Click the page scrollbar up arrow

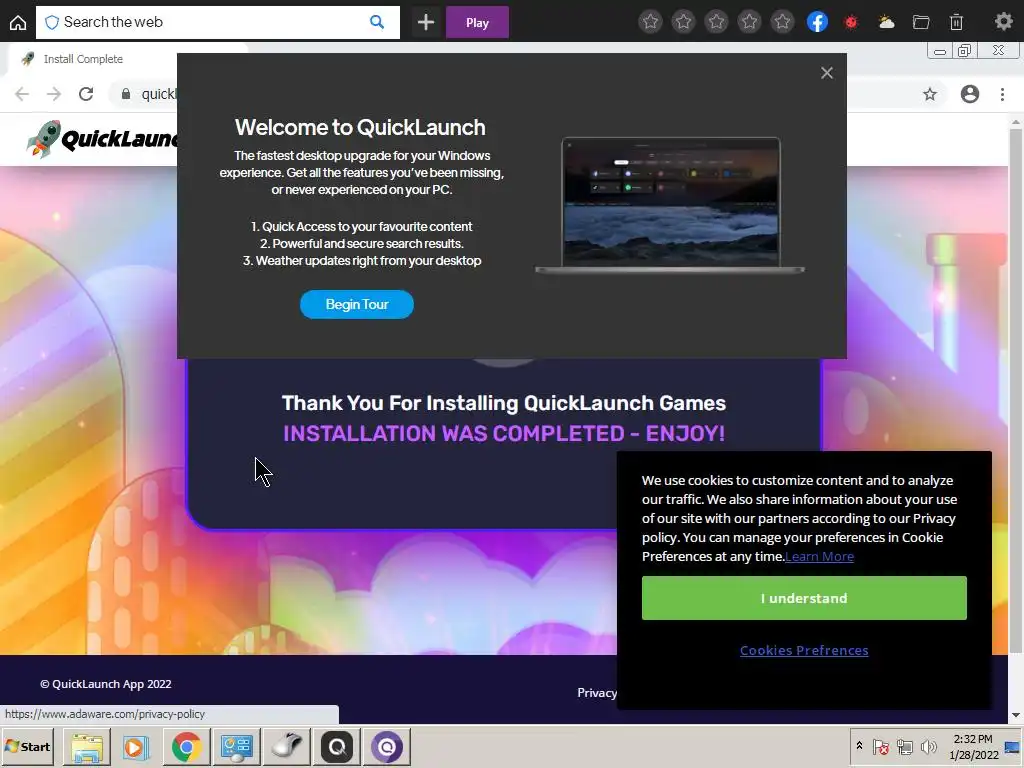1016,121
